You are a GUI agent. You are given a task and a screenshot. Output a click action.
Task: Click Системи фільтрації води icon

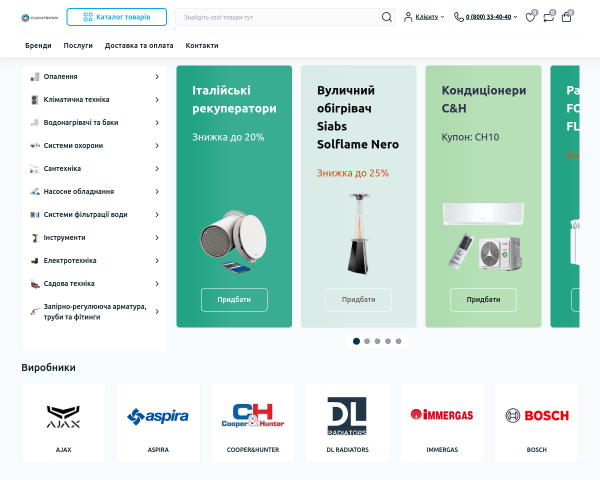pyautogui.click(x=35, y=214)
